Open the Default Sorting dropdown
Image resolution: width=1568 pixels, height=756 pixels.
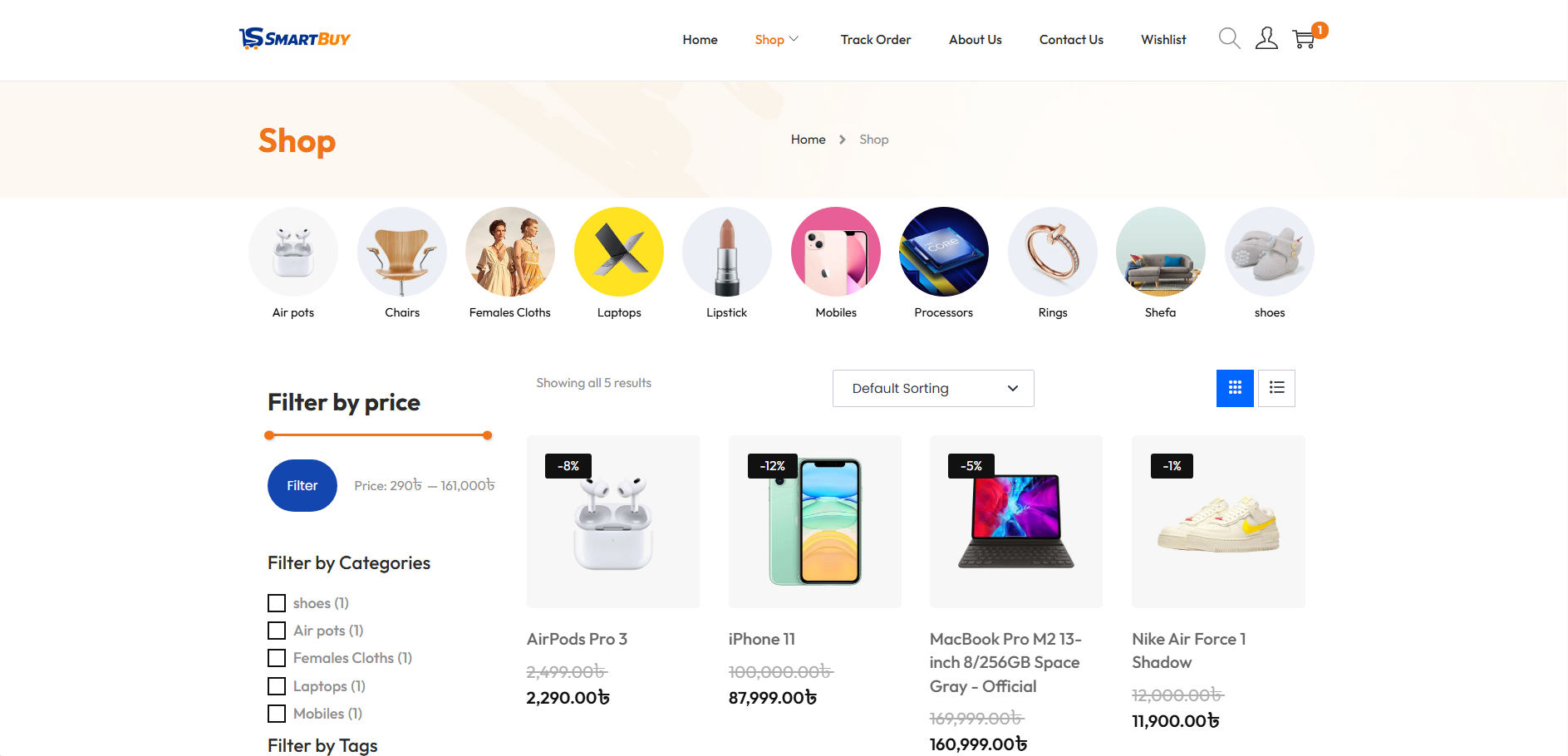933,388
